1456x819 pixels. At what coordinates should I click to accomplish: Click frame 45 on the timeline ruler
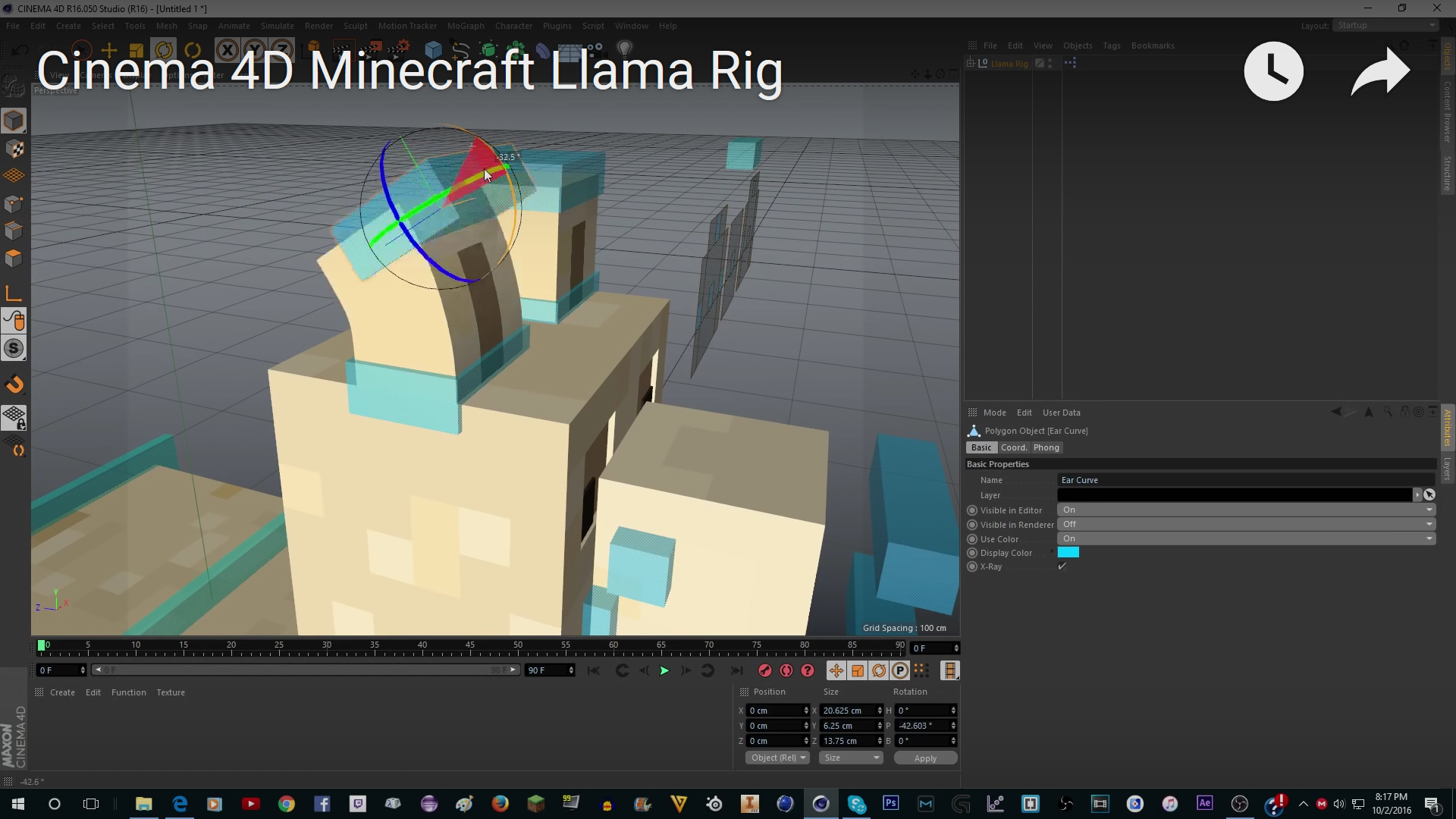[x=470, y=645]
